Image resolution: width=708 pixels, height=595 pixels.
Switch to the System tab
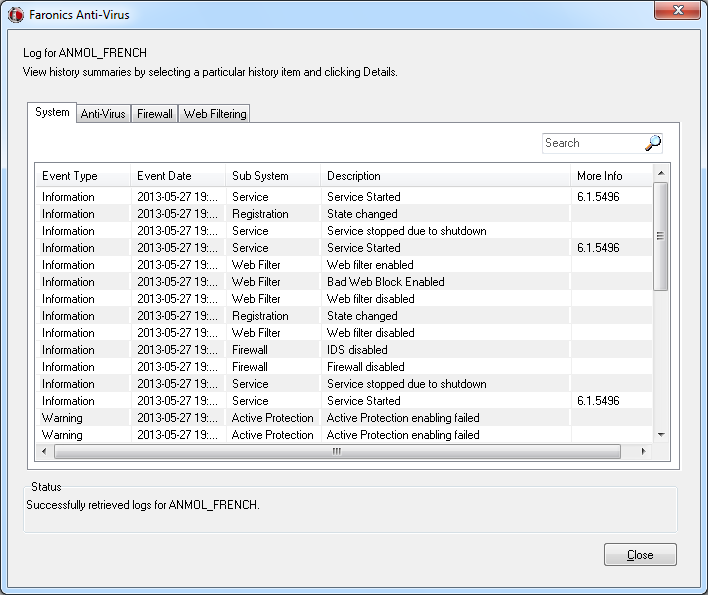point(52,112)
